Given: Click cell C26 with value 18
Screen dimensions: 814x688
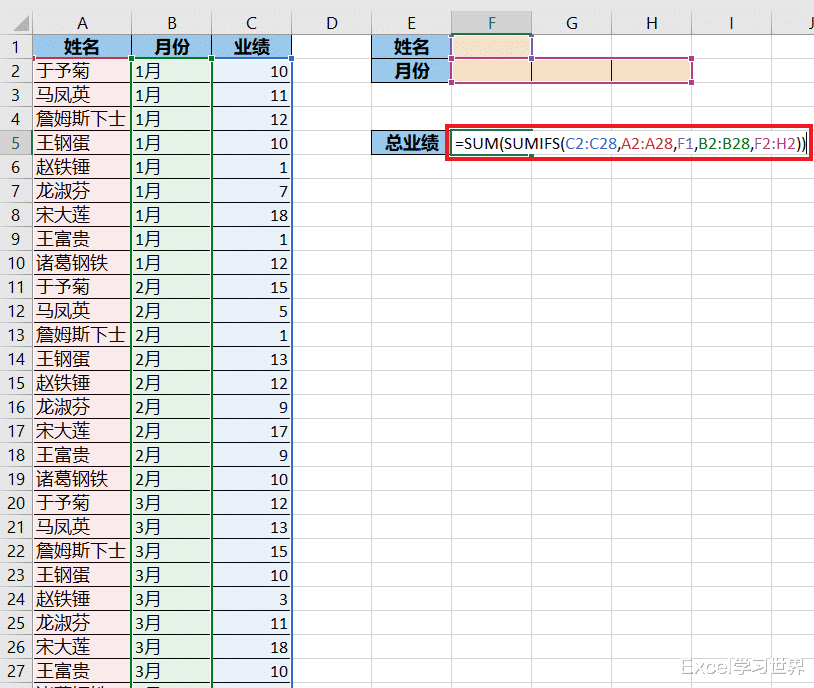Looking at the screenshot, I should click(252, 647).
